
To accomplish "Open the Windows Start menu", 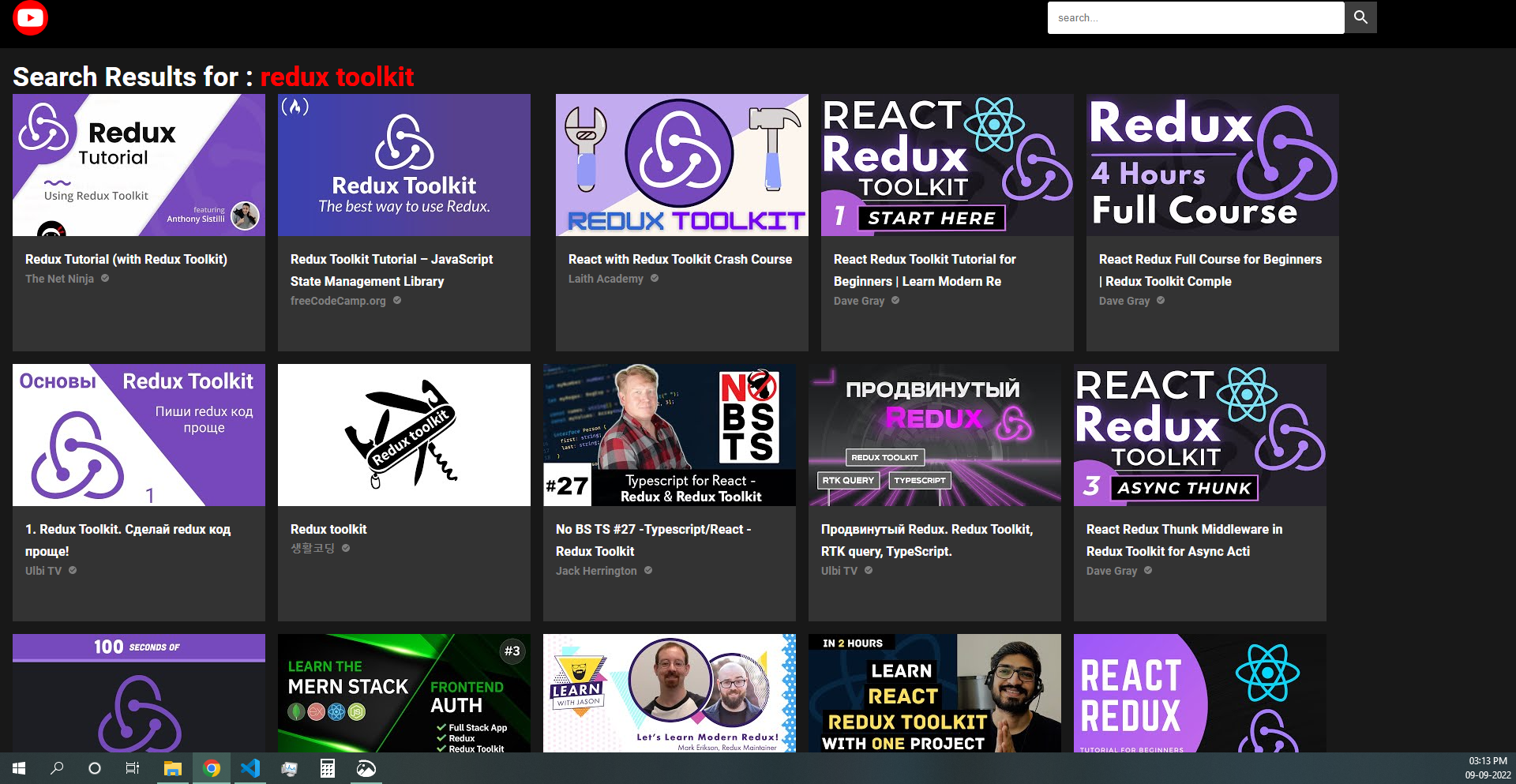I will coord(19,768).
